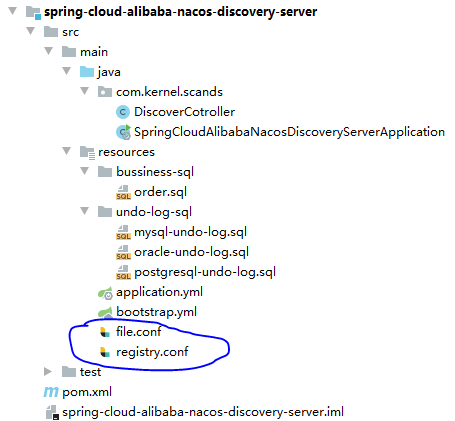Collapse the main folder node
Image resolution: width=455 pixels, height=421 pixels.
click(x=49, y=51)
